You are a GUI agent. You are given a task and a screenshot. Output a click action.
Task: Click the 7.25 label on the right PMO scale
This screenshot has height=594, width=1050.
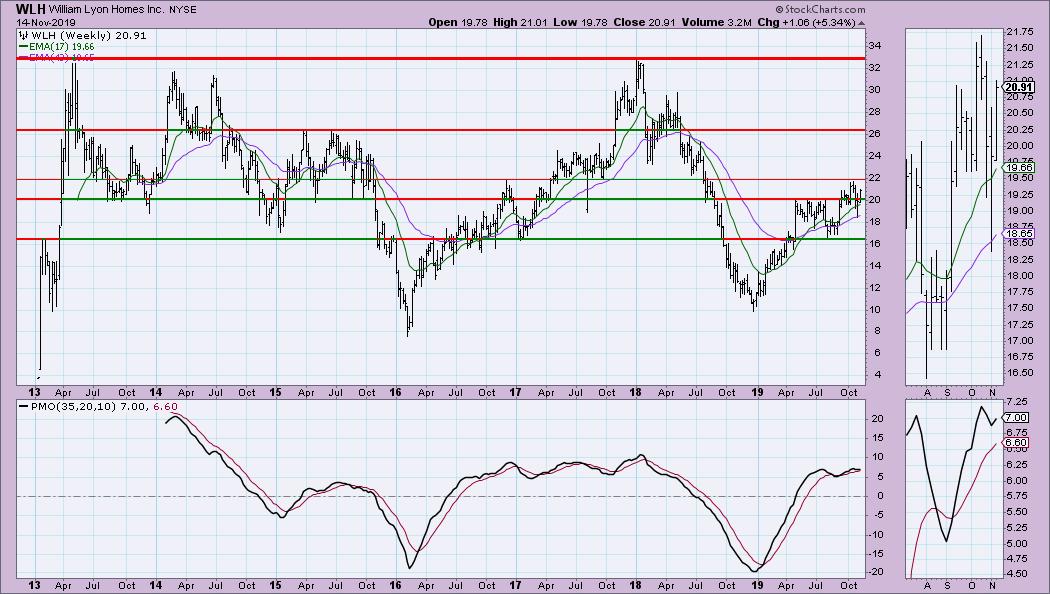click(1017, 401)
